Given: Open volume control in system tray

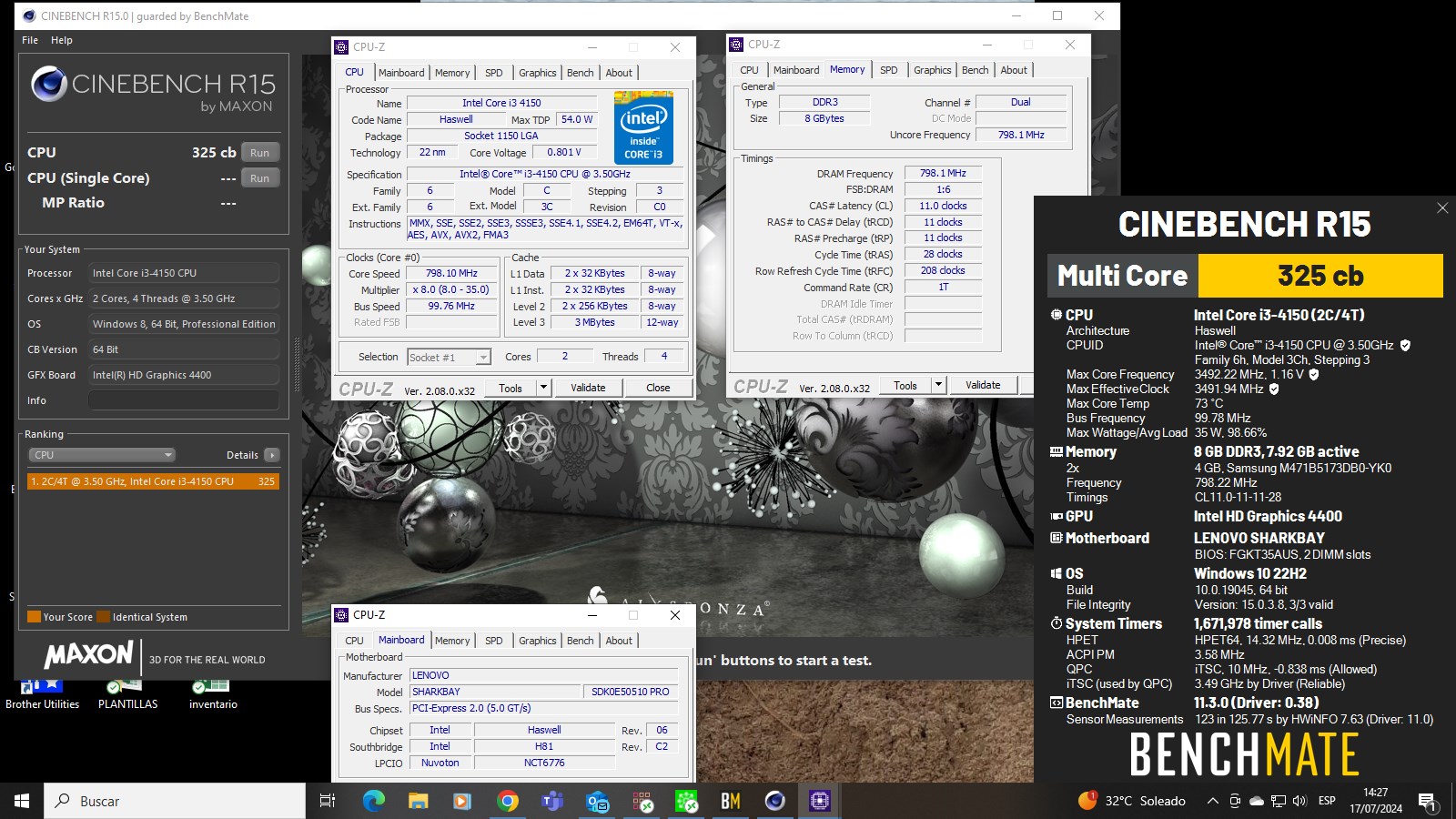Looking at the screenshot, I should click(1299, 801).
